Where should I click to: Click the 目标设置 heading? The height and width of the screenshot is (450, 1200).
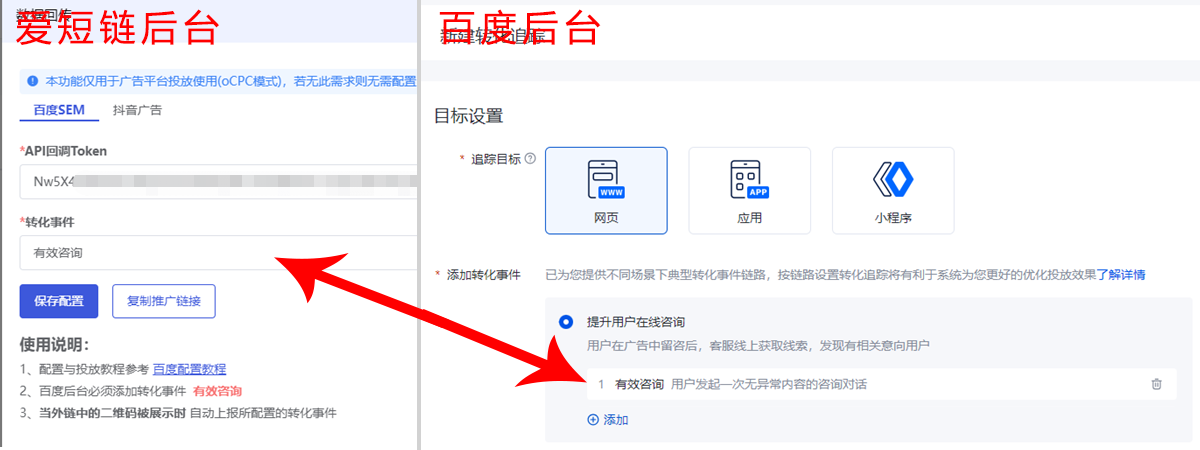[x=468, y=116]
